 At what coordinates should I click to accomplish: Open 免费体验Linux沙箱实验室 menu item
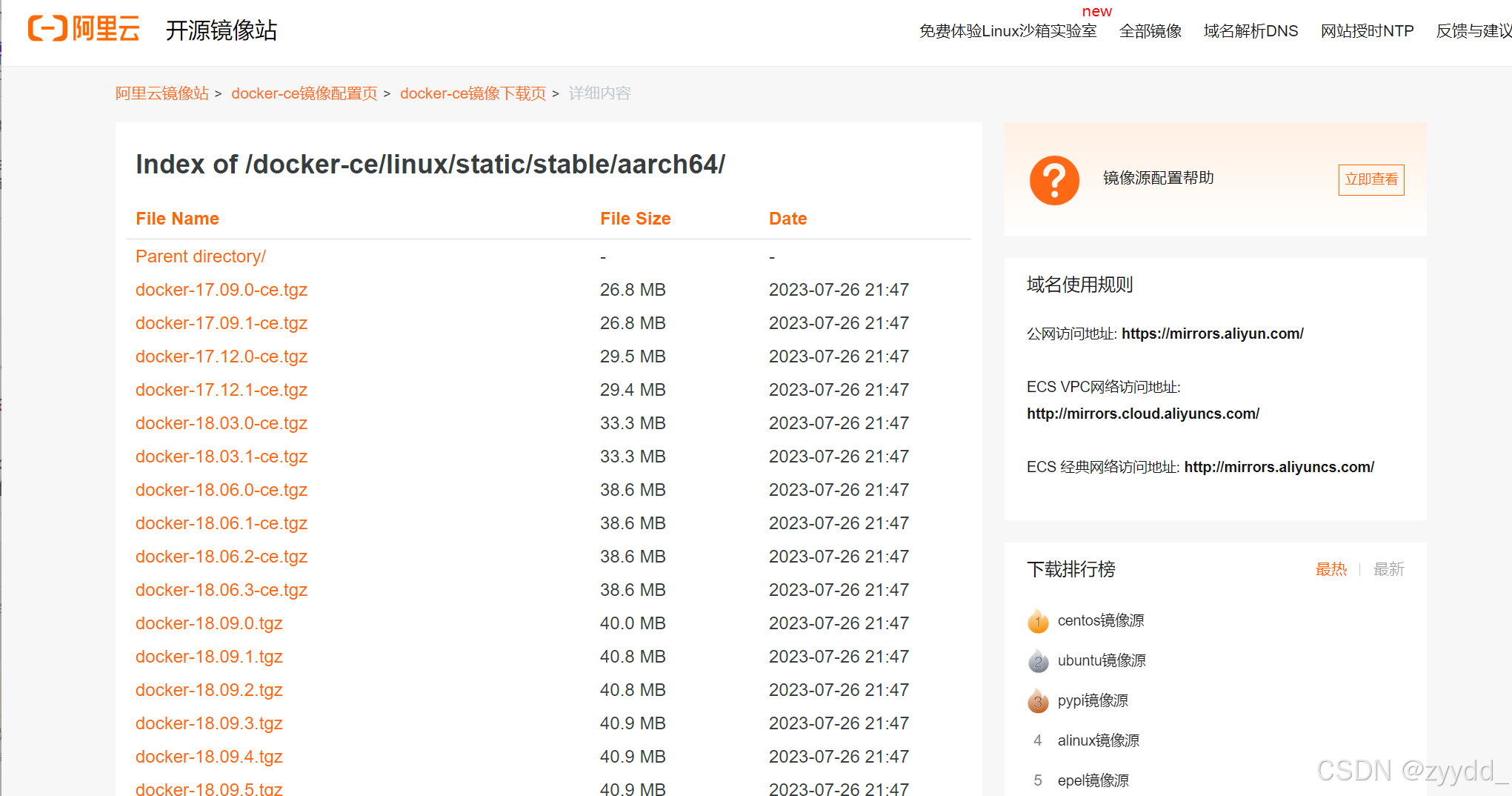pyautogui.click(x=1008, y=31)
